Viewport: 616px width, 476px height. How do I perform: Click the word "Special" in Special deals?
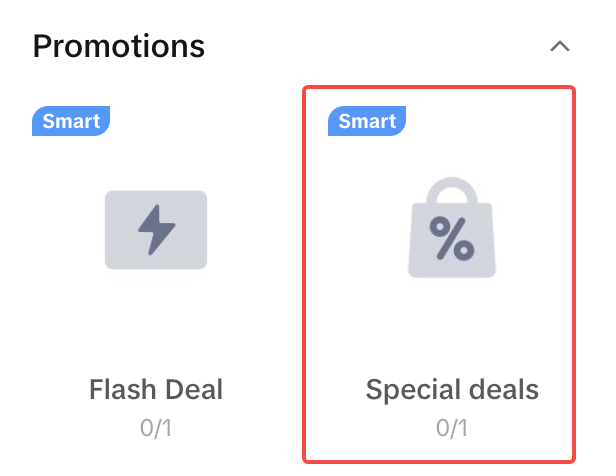tap(406, 389)
